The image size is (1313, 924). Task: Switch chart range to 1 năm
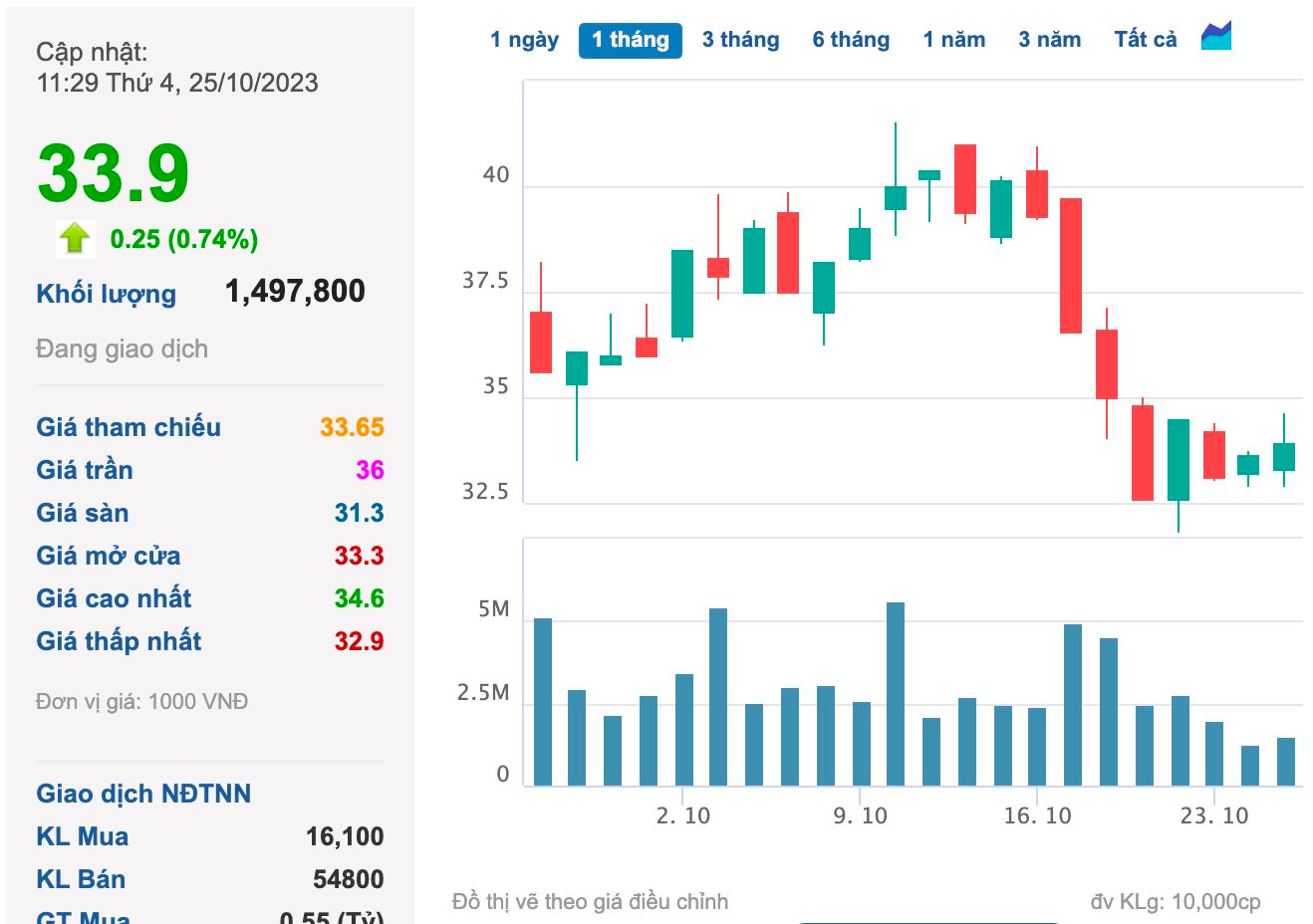click(954, 40)
